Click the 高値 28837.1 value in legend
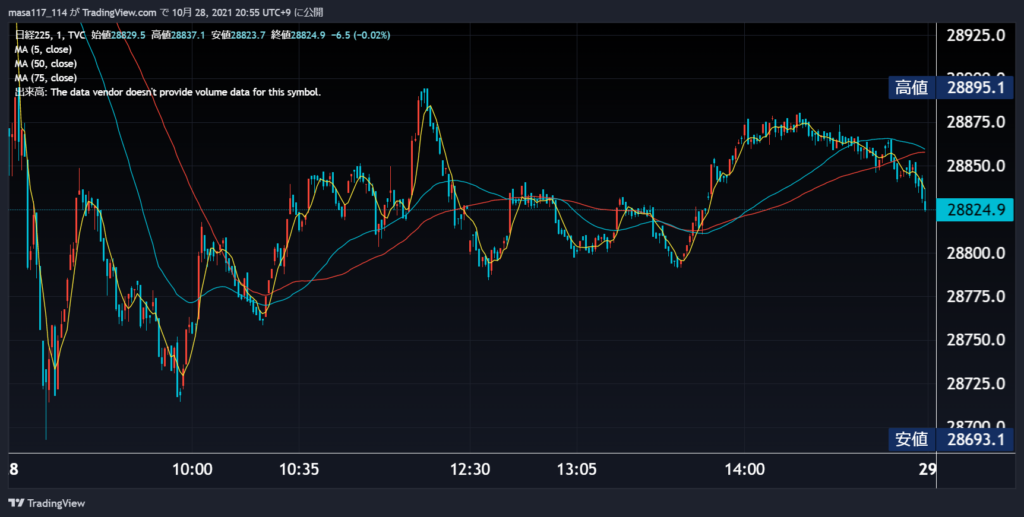 pos(178,35)
